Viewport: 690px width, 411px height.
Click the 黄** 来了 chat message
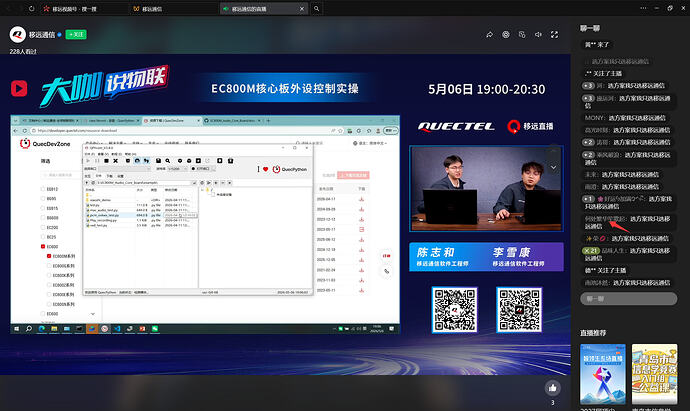tap(597, 44)
